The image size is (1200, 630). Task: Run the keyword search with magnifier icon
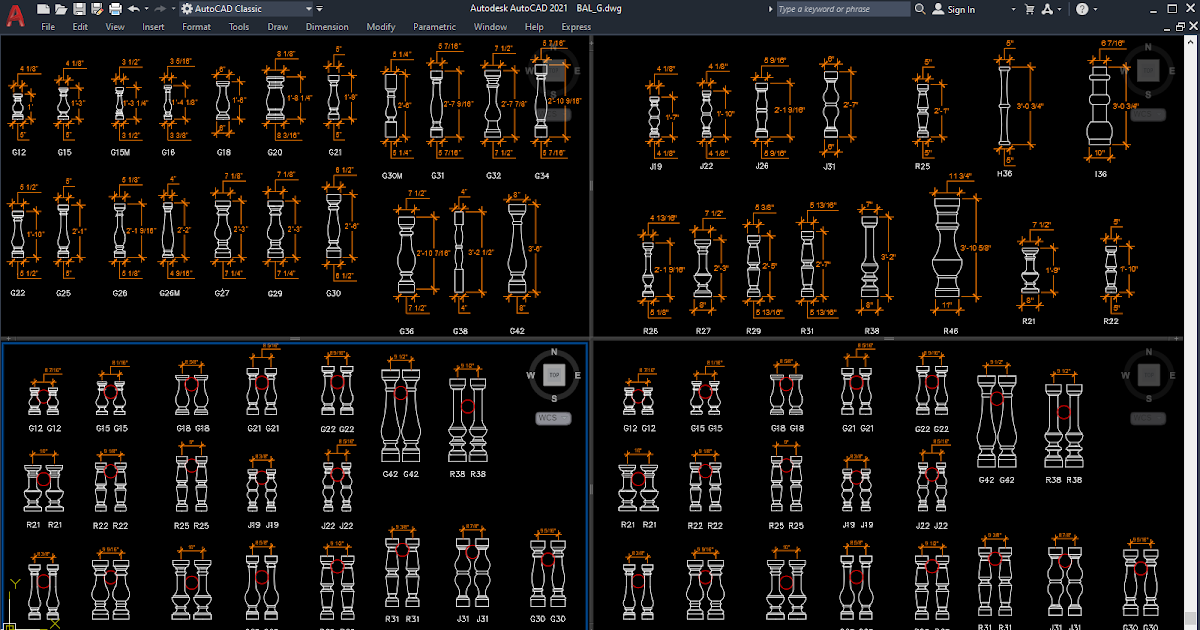tap(920, 9)
